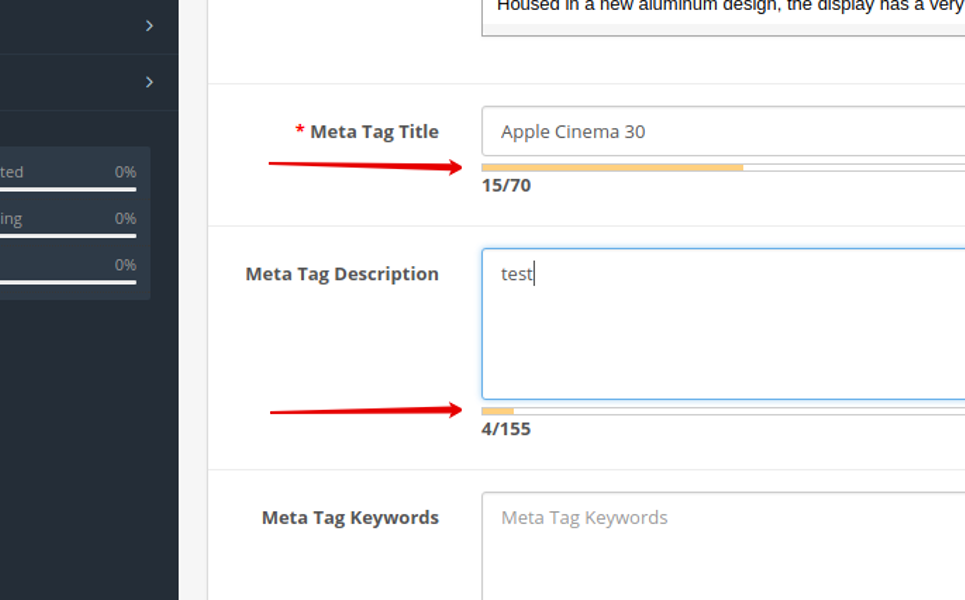
Task: Click the Meta Tag Keywords label
Action: tap(350, 517)
